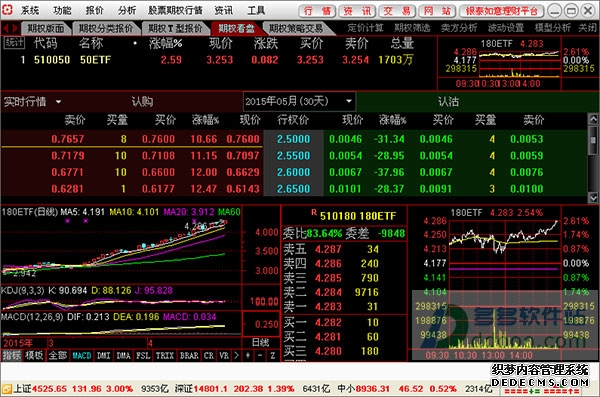The width and height of the screenshot is (600, 397).
Task: Open 模型分析 tool
Action: [x=552, y=28]
